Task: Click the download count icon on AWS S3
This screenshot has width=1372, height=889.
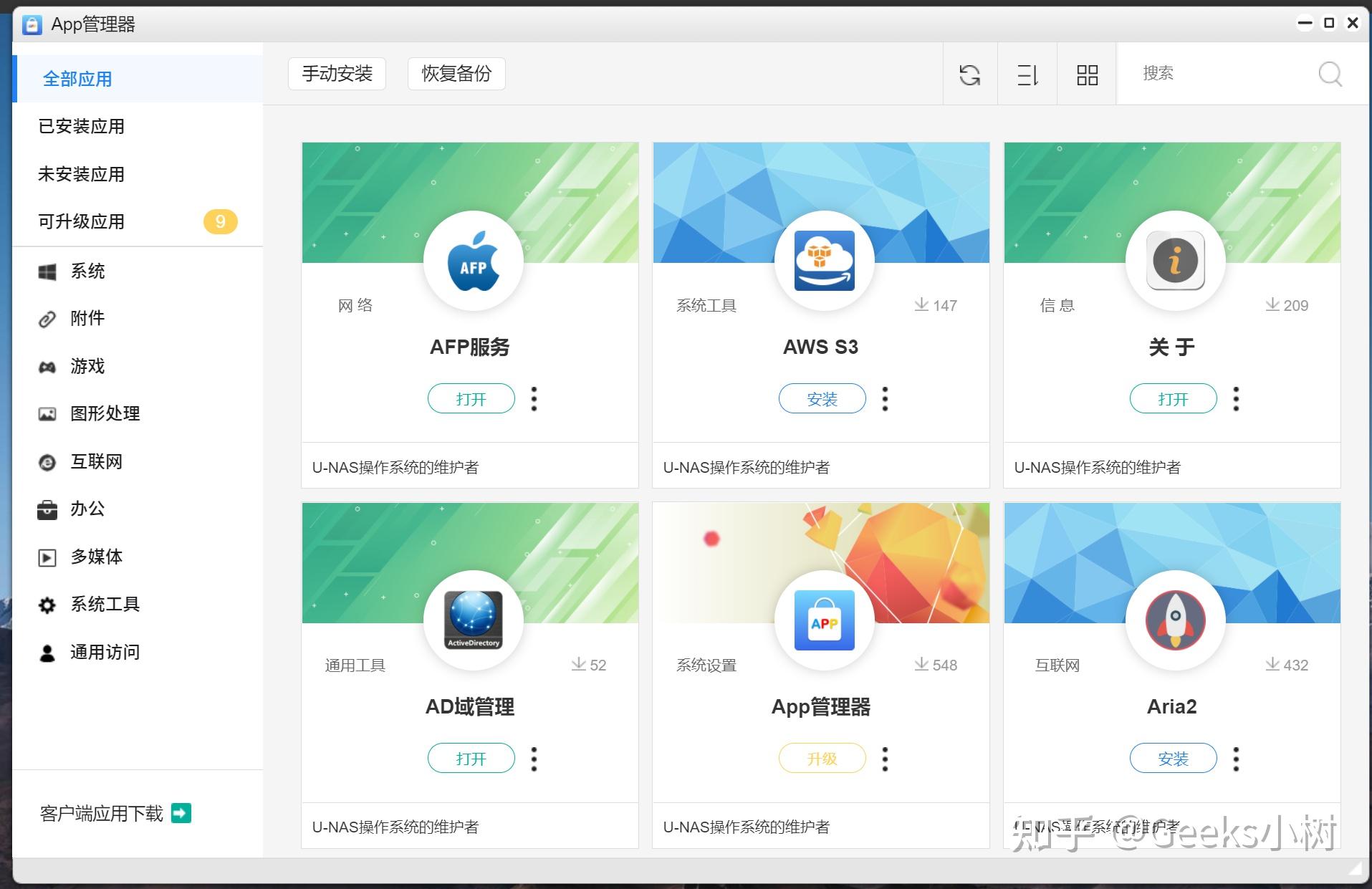Action: (x=921, y=304)
